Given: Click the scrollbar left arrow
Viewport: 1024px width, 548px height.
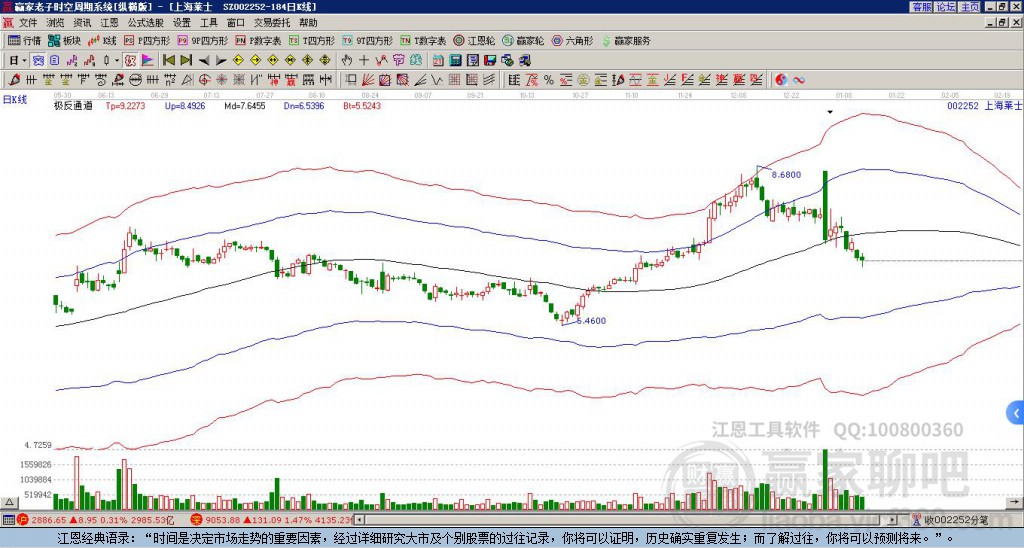Looking at the screenshot, I should tap(359, 520).
